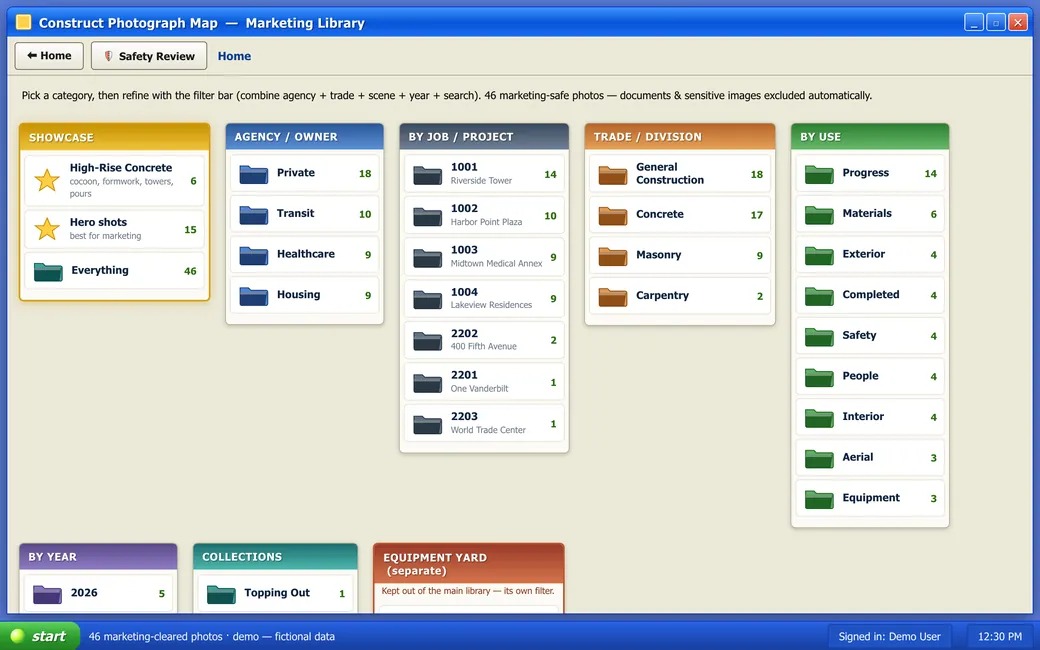Click the yellow app icon in title bar
Screen dimensions: 1040x650
tap(24, 23)
